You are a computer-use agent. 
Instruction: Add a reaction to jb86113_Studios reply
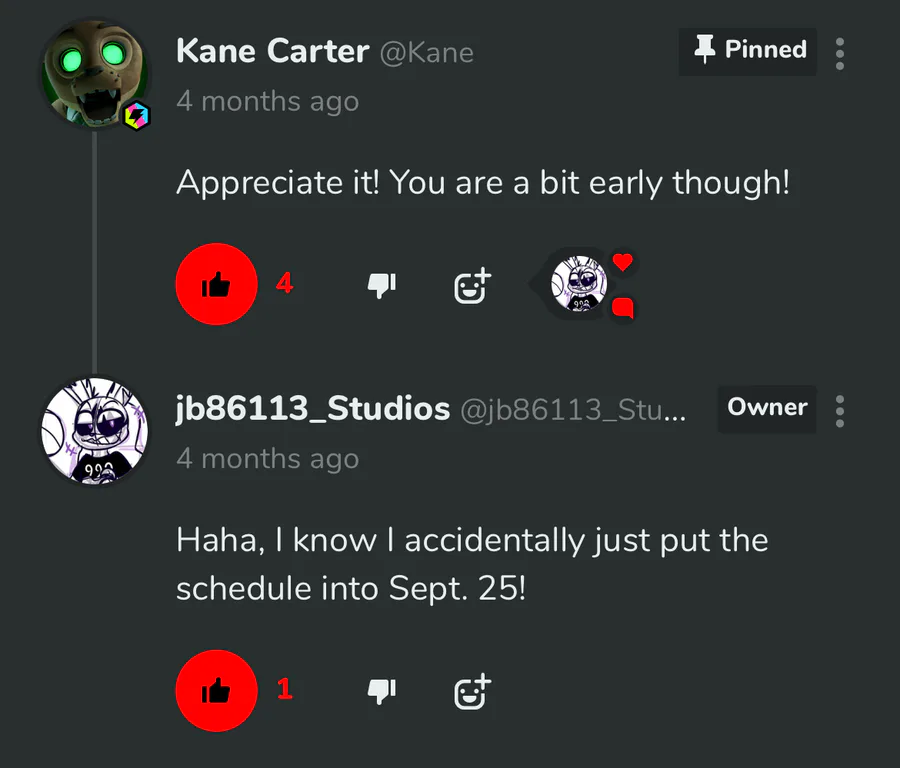tap(471, 691)
